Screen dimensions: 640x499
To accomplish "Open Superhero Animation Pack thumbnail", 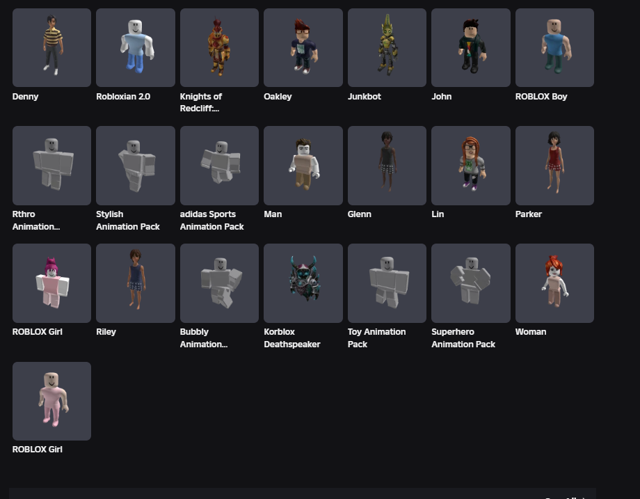I will [x=471, y=283].
